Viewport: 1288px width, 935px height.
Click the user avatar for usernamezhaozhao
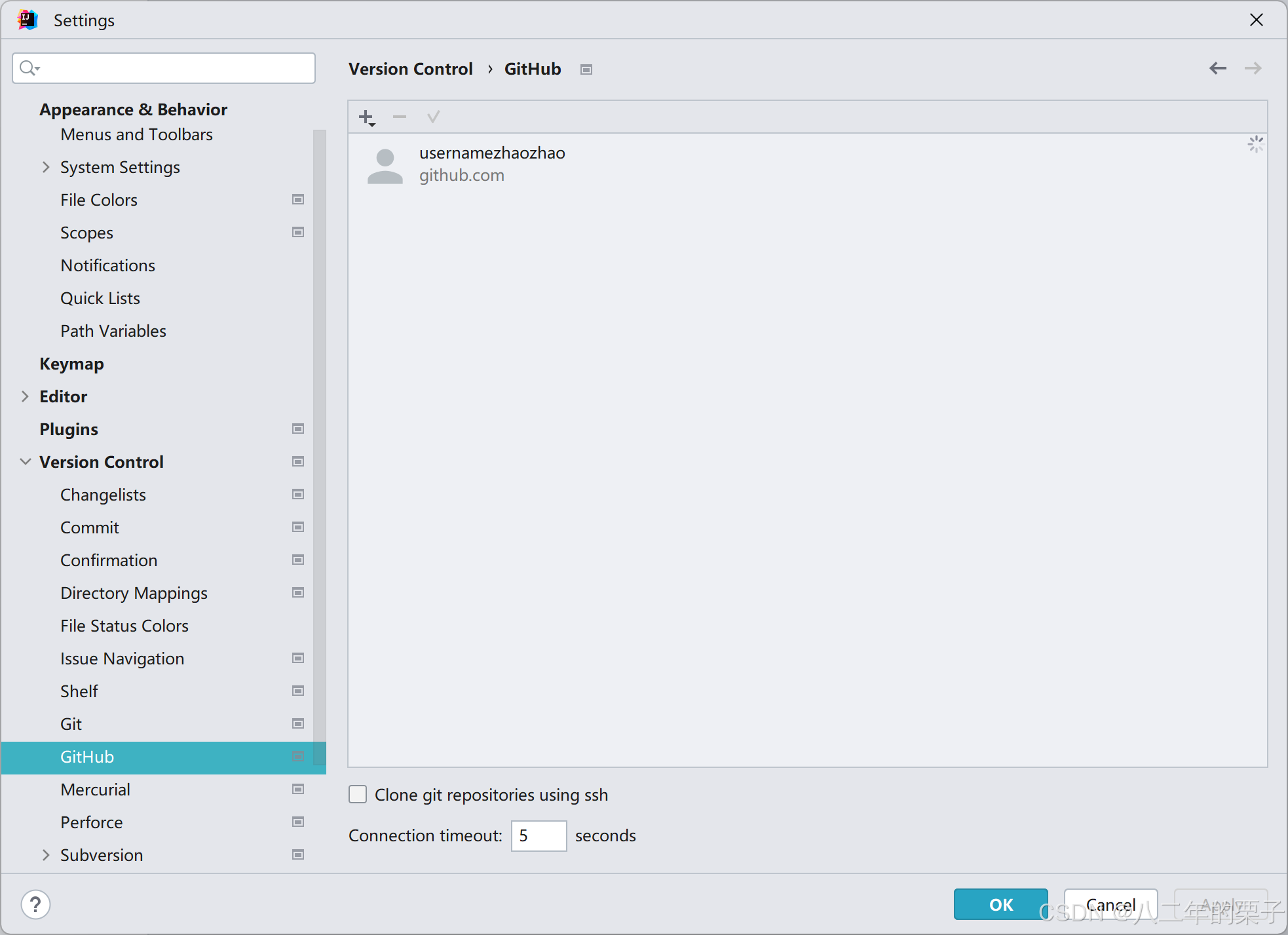coord(385,166)
